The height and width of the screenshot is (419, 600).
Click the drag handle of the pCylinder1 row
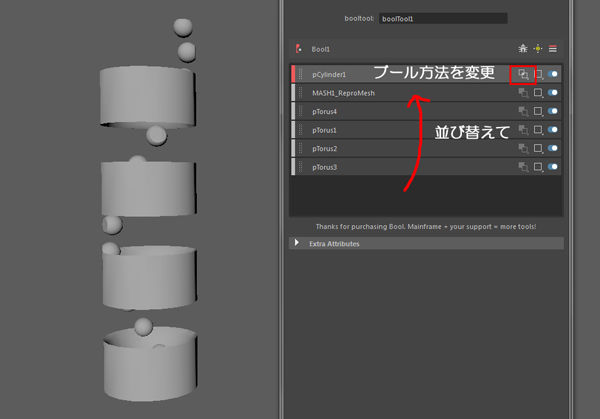(300, 74)
